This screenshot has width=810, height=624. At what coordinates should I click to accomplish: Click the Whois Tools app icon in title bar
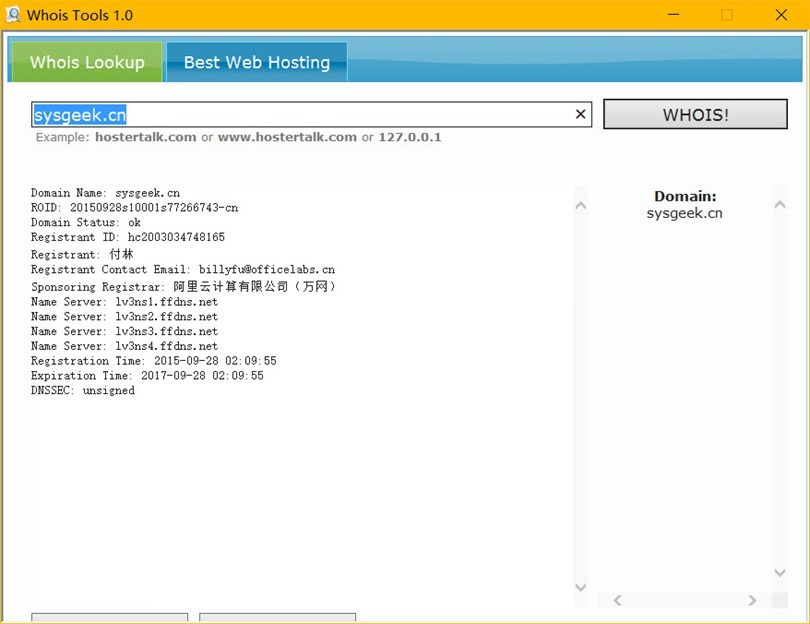pos(14,15)
